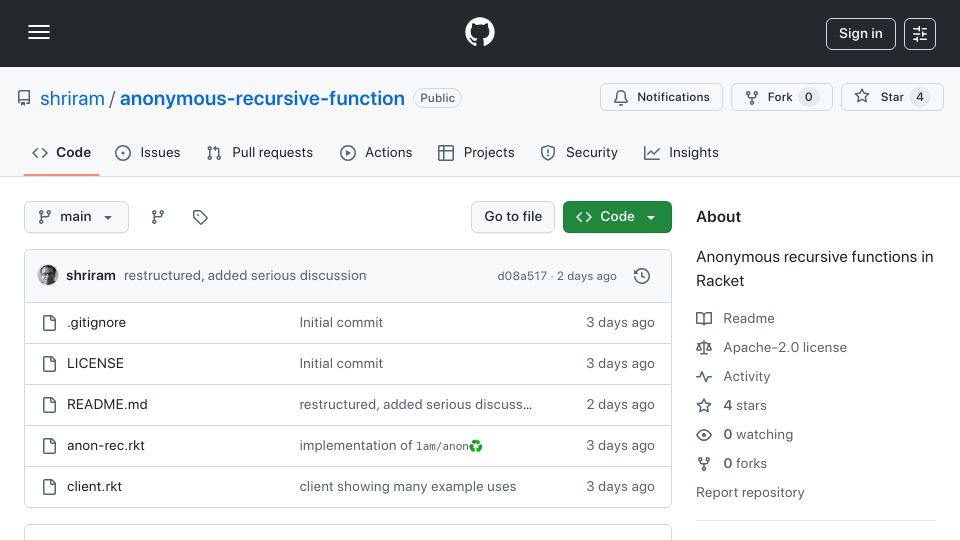Click shriram's avatar in the commit row
The width and height of the screenshot is (960, 540).
tap(48, 276)
